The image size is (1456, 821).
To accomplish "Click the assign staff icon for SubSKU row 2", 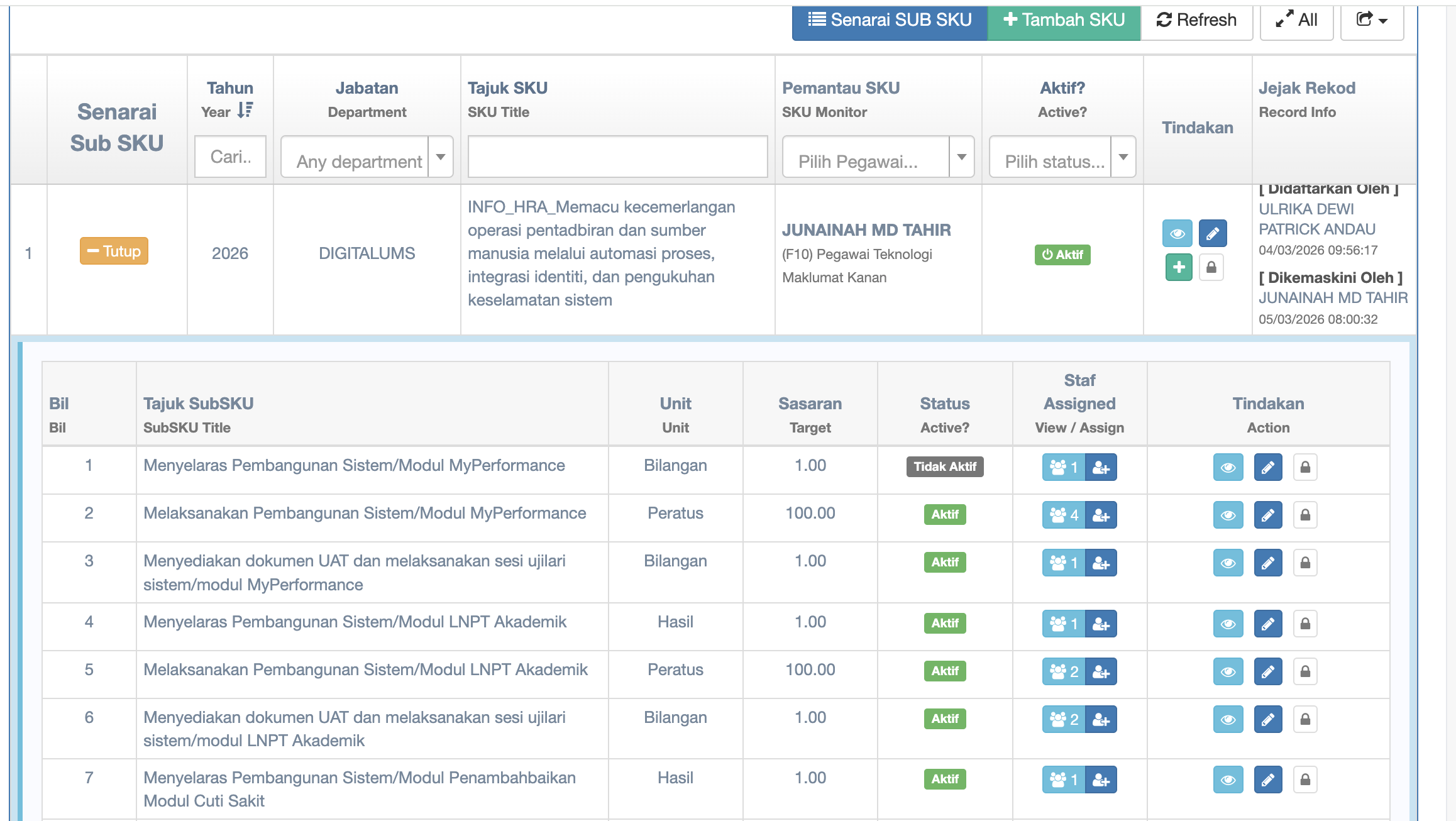I will click(1101, 515).
